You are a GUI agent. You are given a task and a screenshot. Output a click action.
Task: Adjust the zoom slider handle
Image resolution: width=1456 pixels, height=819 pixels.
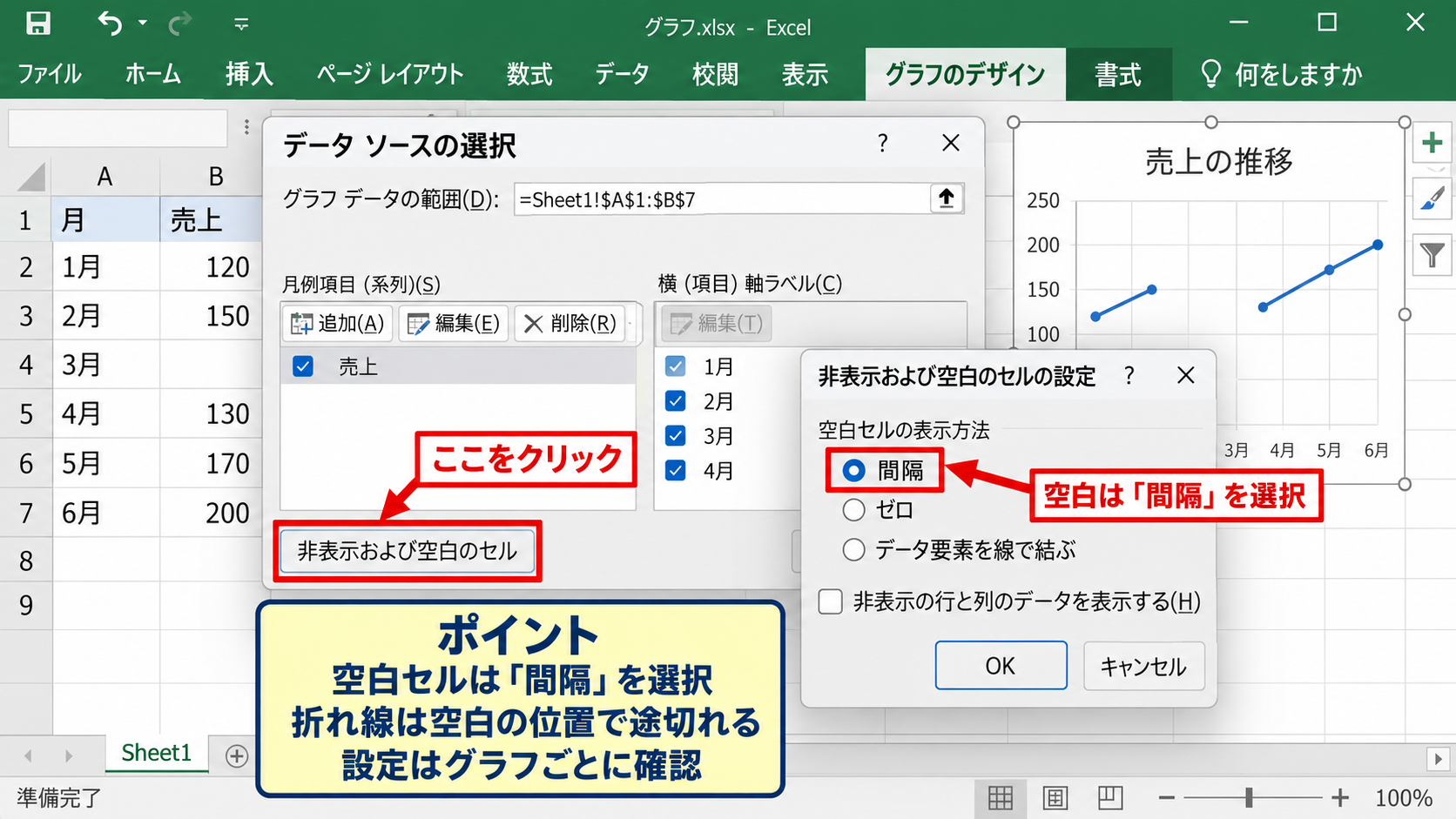1249,797
